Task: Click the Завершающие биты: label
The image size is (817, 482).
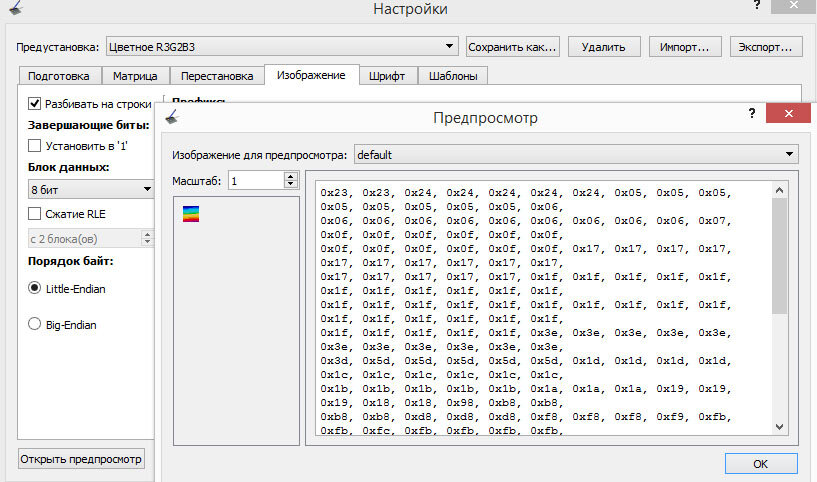Action: pyautogui.click(x=89, y=125)
